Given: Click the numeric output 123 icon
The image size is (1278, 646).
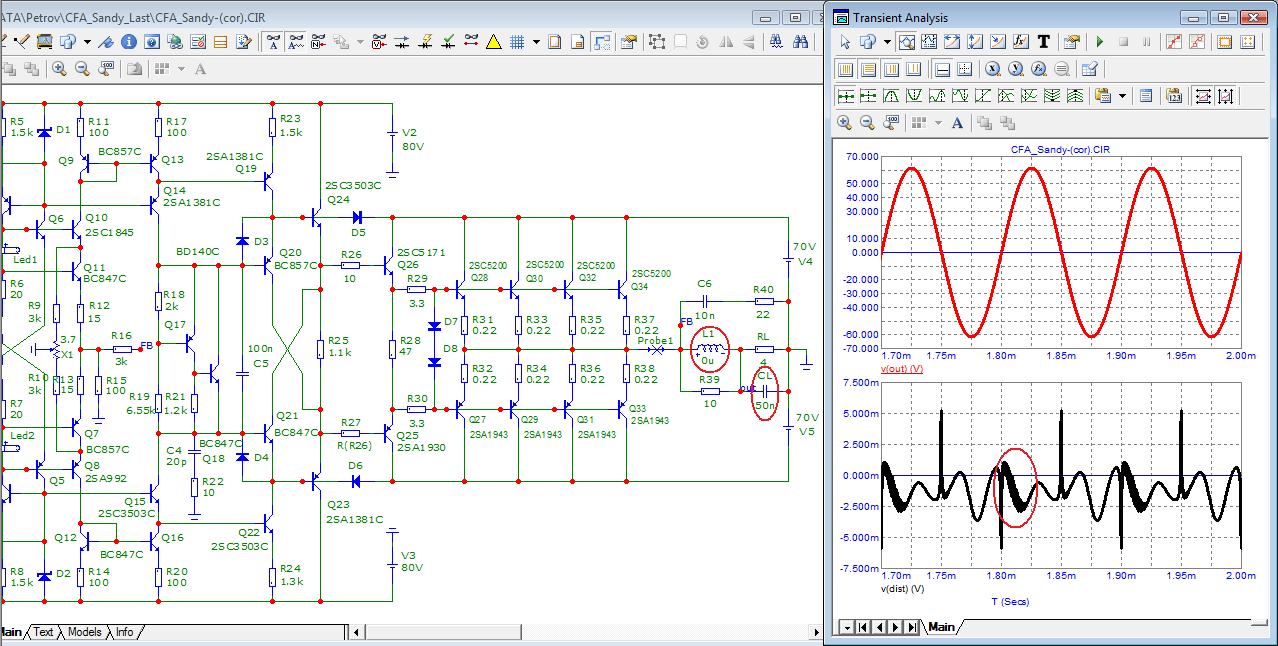Looking at the screenshot, I should (x=1174, y=95).
